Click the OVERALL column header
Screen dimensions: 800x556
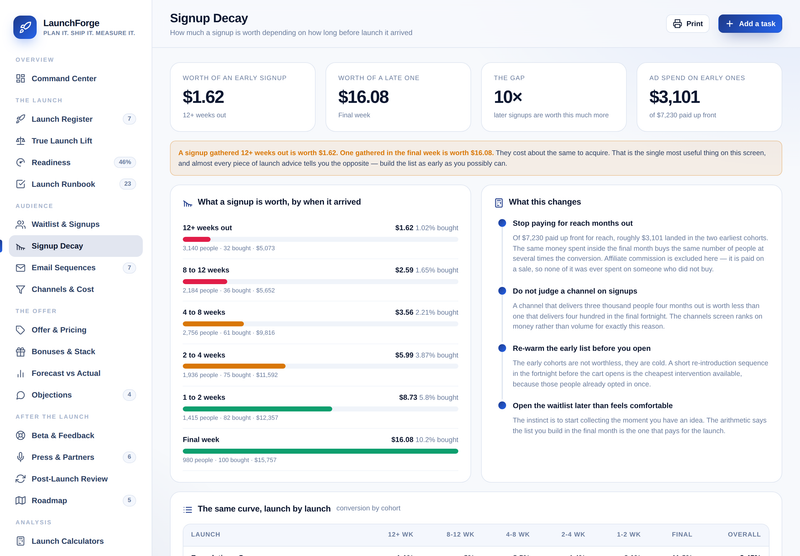pyautogui.click(x=744, y=535)
